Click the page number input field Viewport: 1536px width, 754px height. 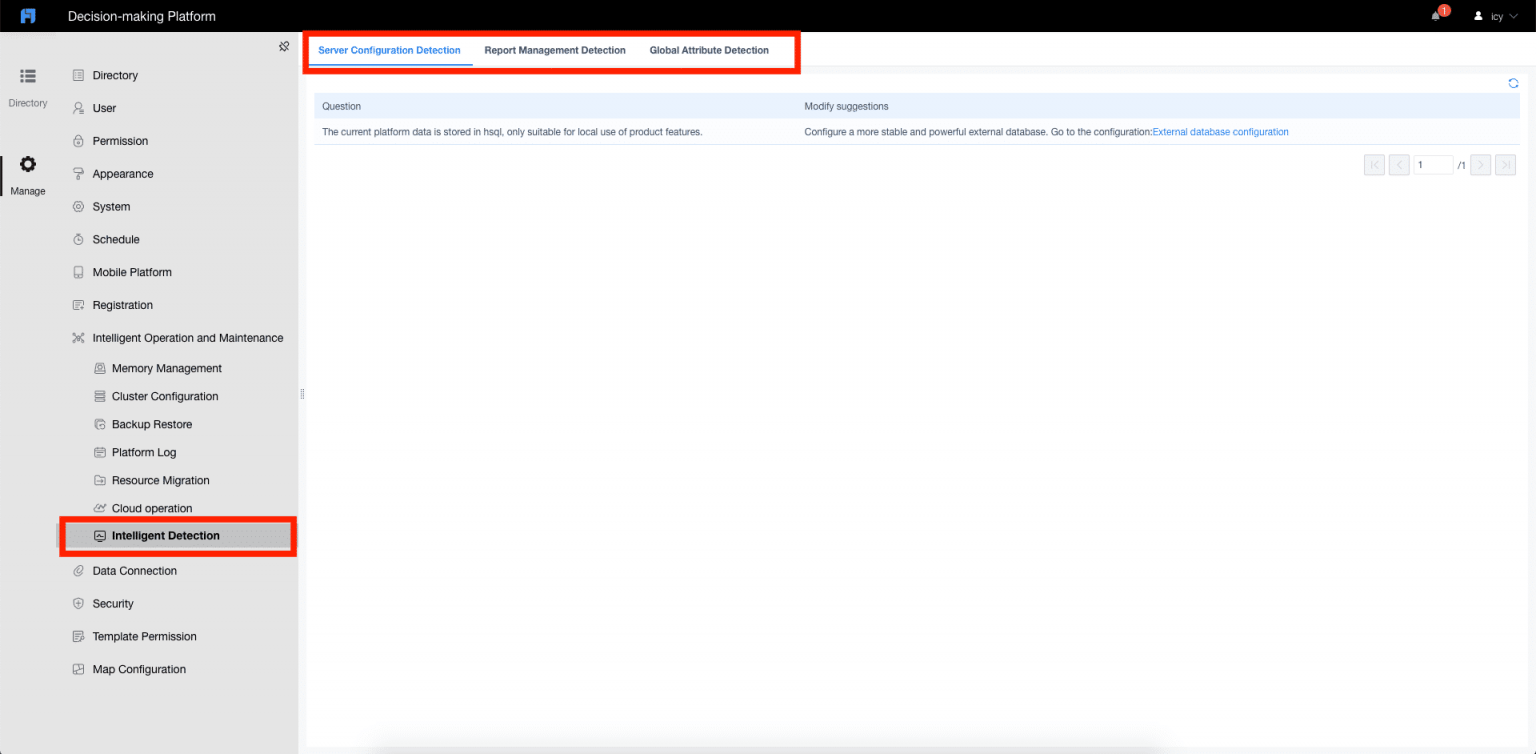click(x=1433, y=164)
